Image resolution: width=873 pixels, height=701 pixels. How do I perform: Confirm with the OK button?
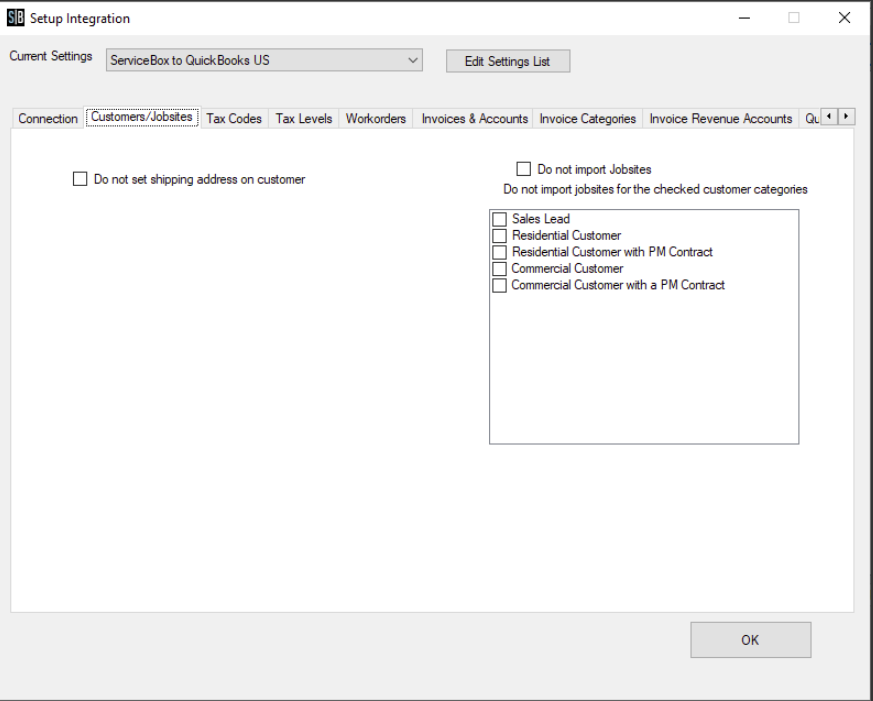pos(751,640)
